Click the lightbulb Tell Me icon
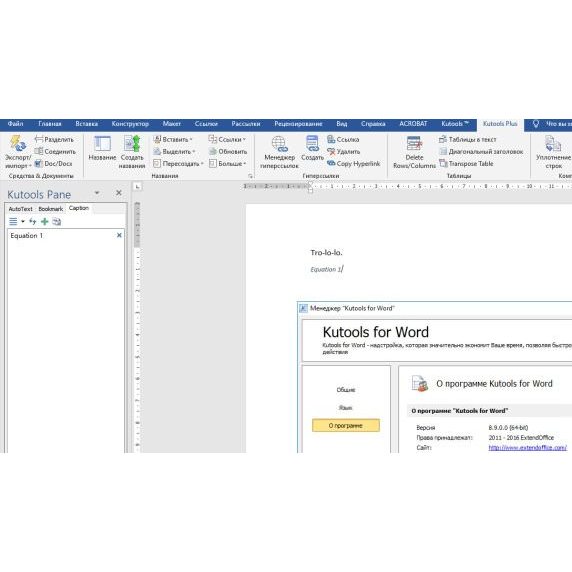The image size is (572, 572). pyautogui.click(x=536, y=124)
